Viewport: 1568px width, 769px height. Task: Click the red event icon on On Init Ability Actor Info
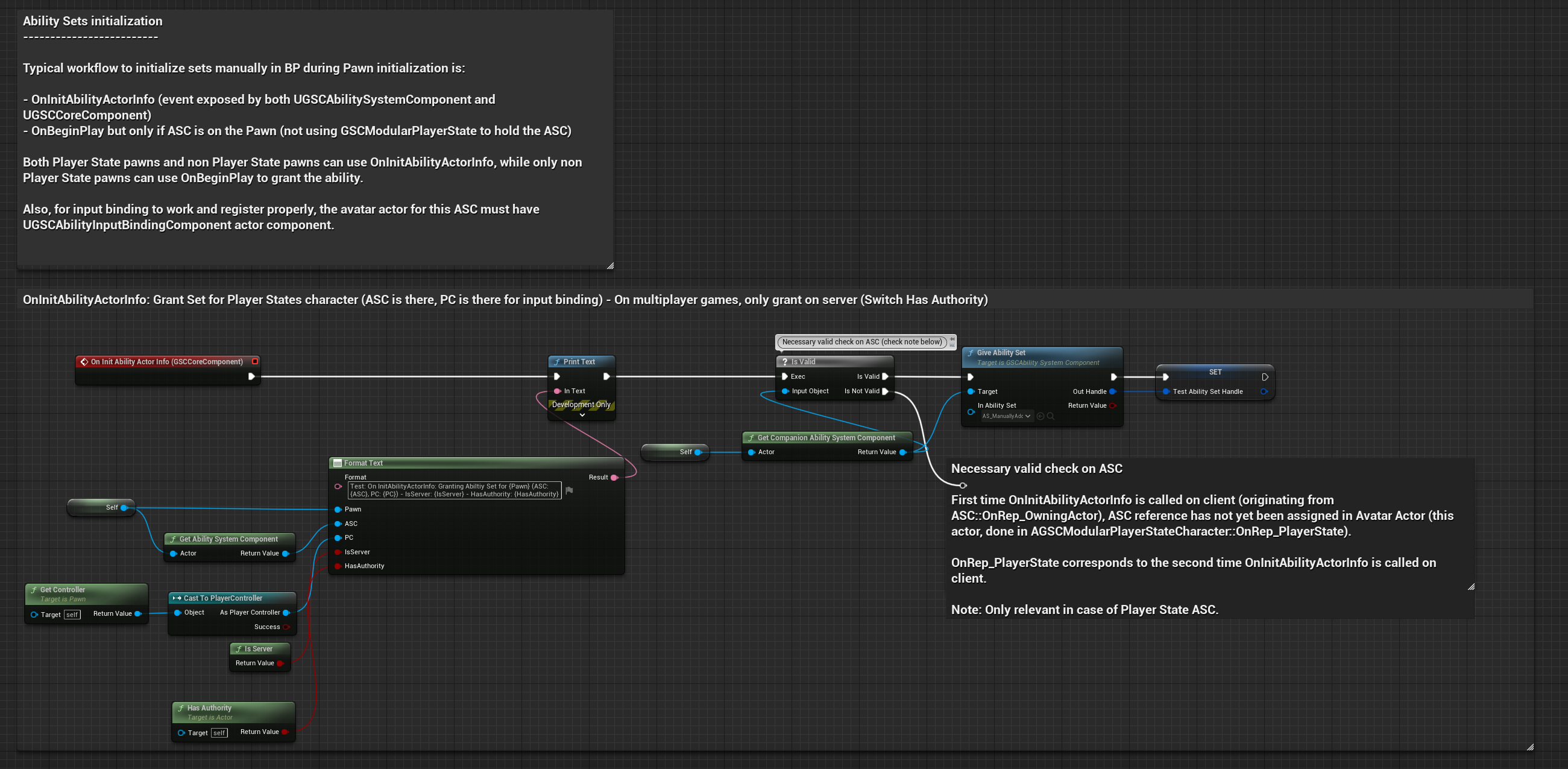(x=84, y=362)
